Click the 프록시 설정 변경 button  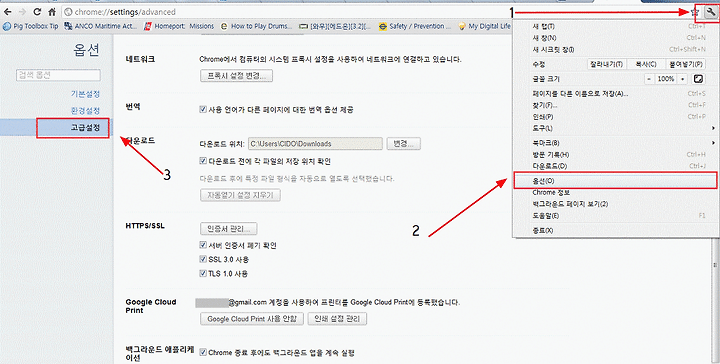coord(236,76)
